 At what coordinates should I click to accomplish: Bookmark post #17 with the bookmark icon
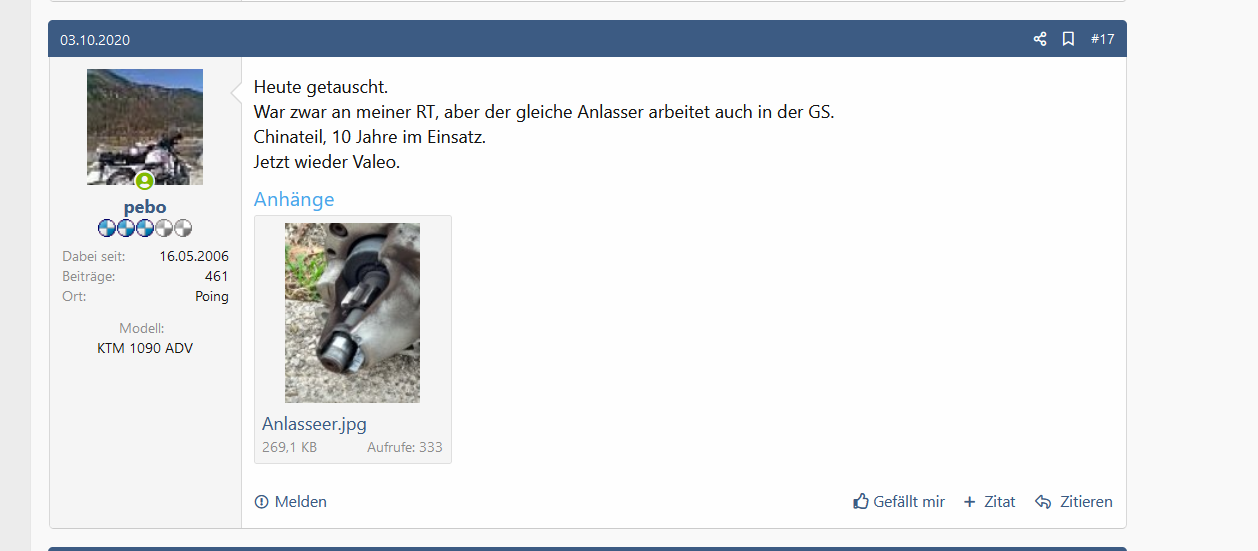tap(1068, 39)
